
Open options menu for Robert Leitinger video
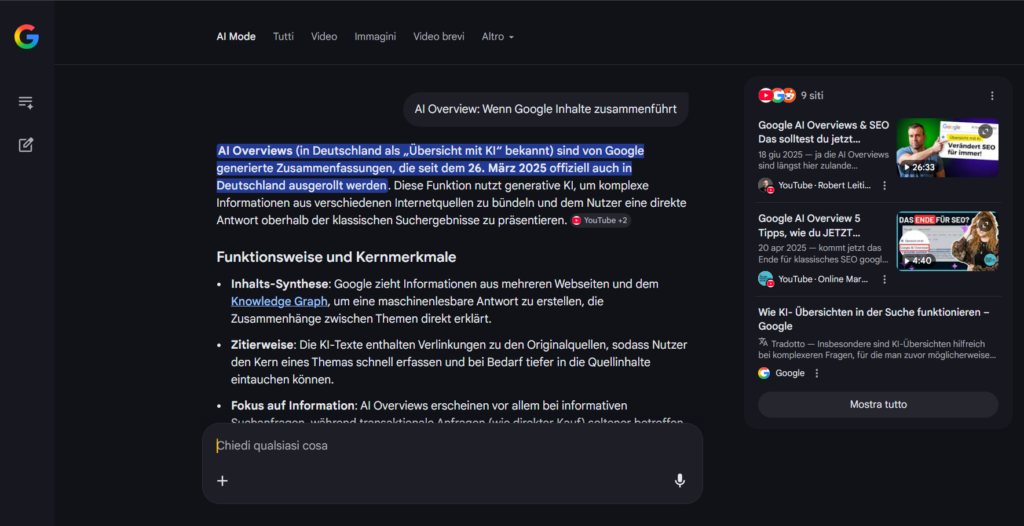click(x=885, y=186)
